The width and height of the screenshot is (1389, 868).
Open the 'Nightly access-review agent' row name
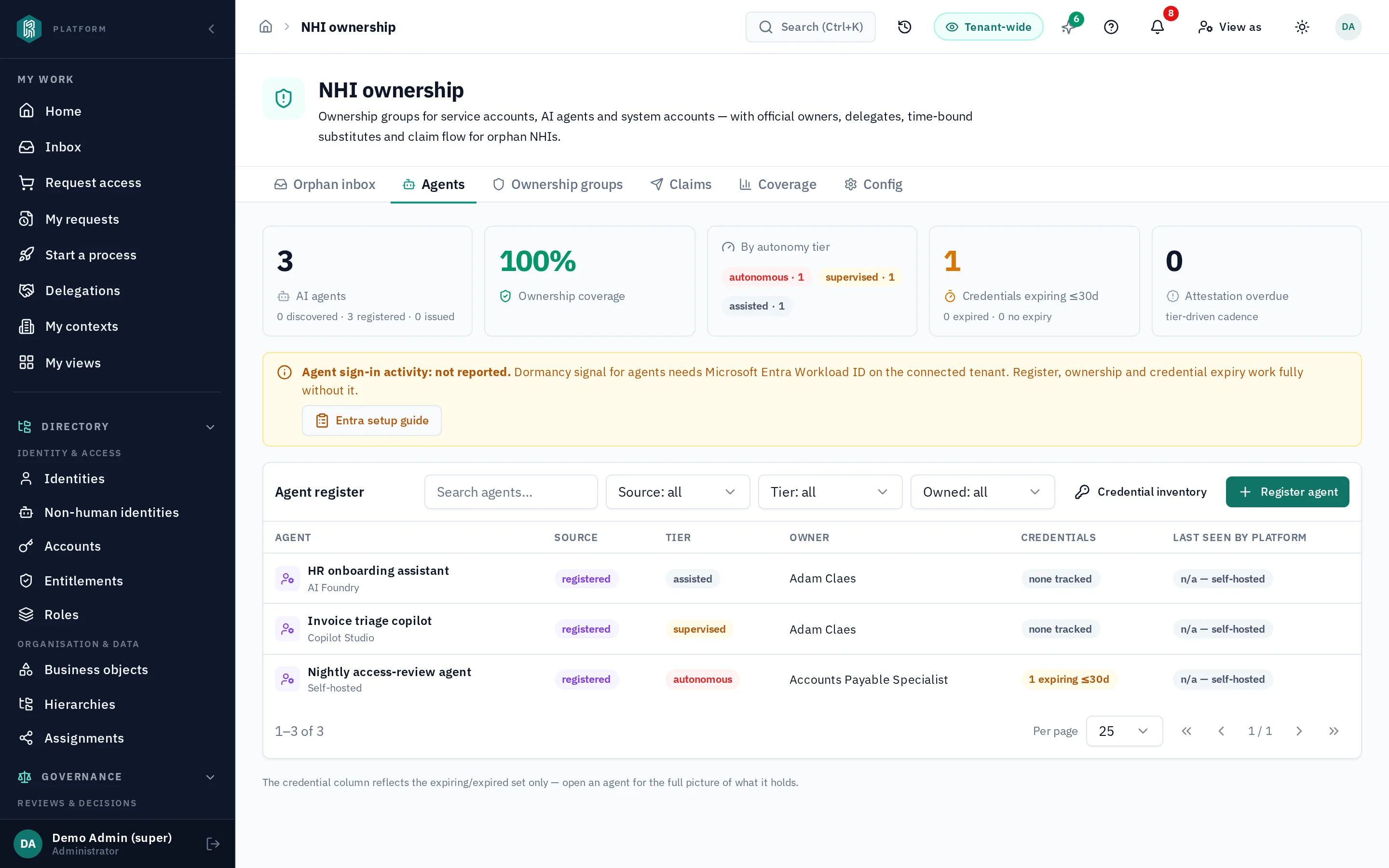pyautogui.click(x=389, y=672)
